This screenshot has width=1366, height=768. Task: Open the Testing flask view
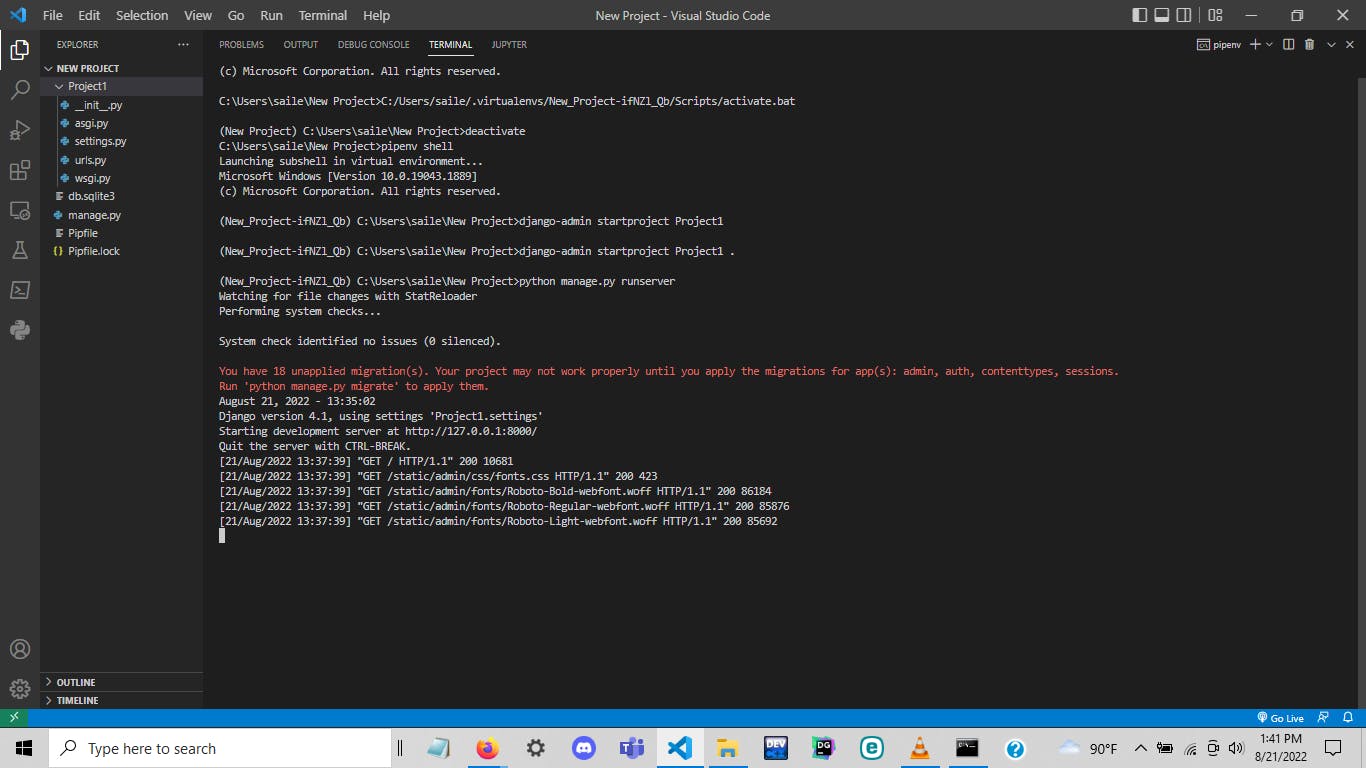(19, 250)
